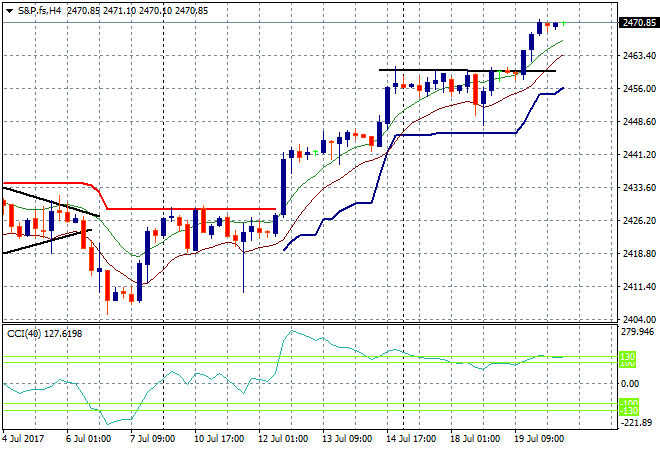This screenshot has height=450, width=660.
Task: Click the -221.89 CCI scale value
Action: point(638,422)
